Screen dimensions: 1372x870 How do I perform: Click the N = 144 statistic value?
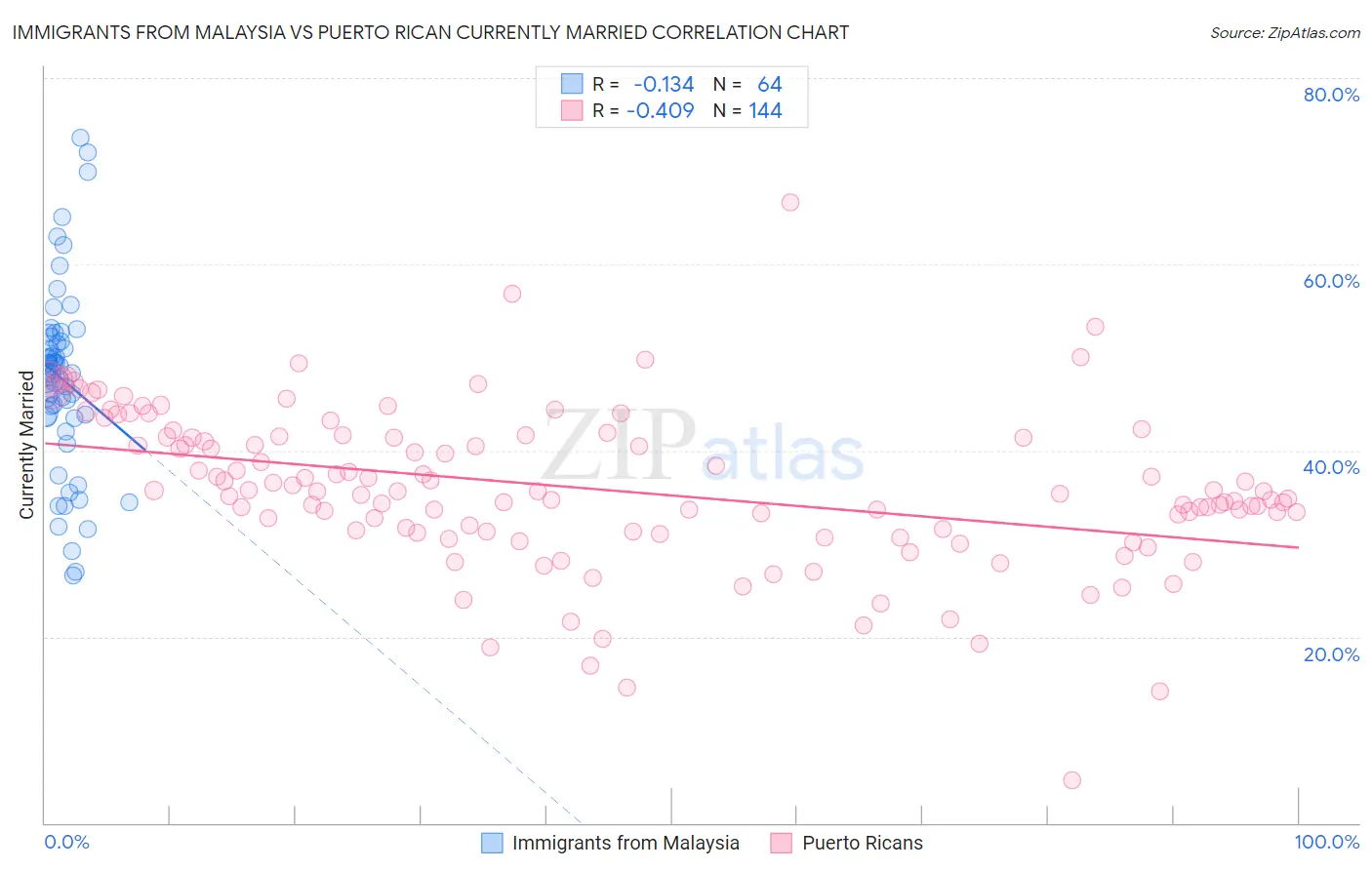tap(765, 110)
